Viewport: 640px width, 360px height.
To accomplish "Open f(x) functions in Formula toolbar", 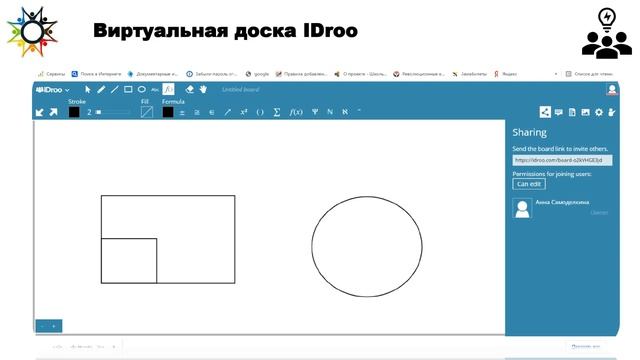I will click(x=296, y=112).
